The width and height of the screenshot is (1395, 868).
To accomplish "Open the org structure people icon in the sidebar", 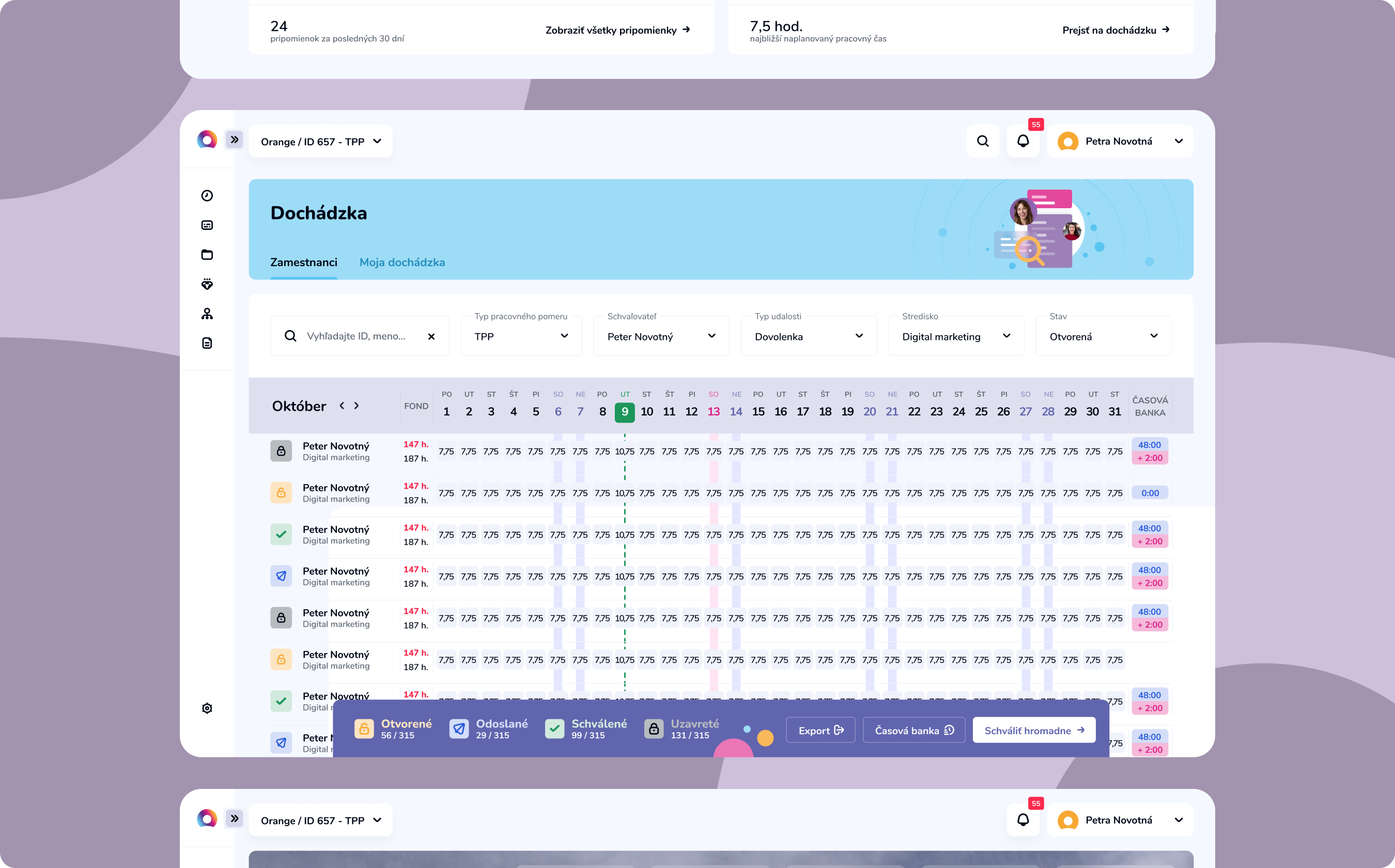I will [207, 314].
